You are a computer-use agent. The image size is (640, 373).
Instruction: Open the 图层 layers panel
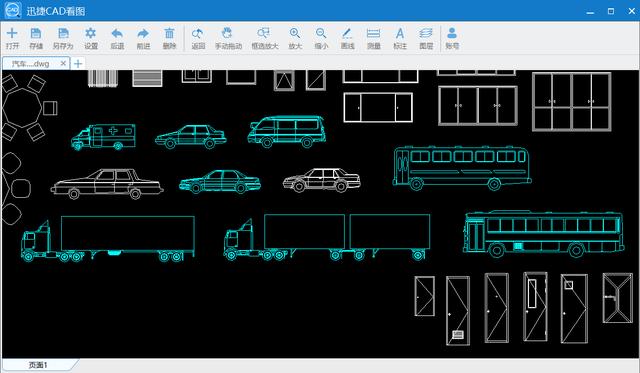point(426,38)
